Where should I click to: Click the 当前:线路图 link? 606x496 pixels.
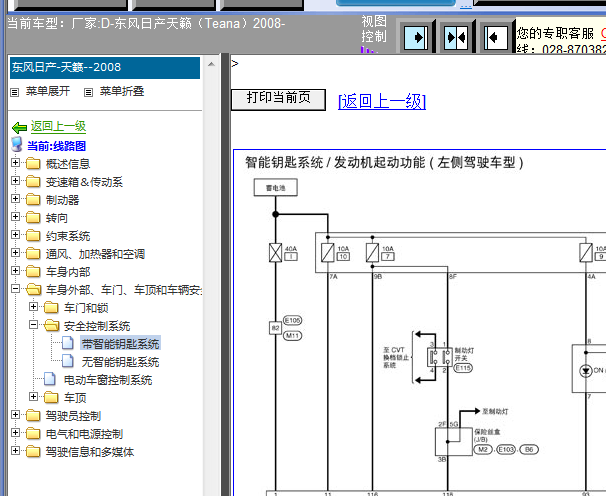[56, 146]
